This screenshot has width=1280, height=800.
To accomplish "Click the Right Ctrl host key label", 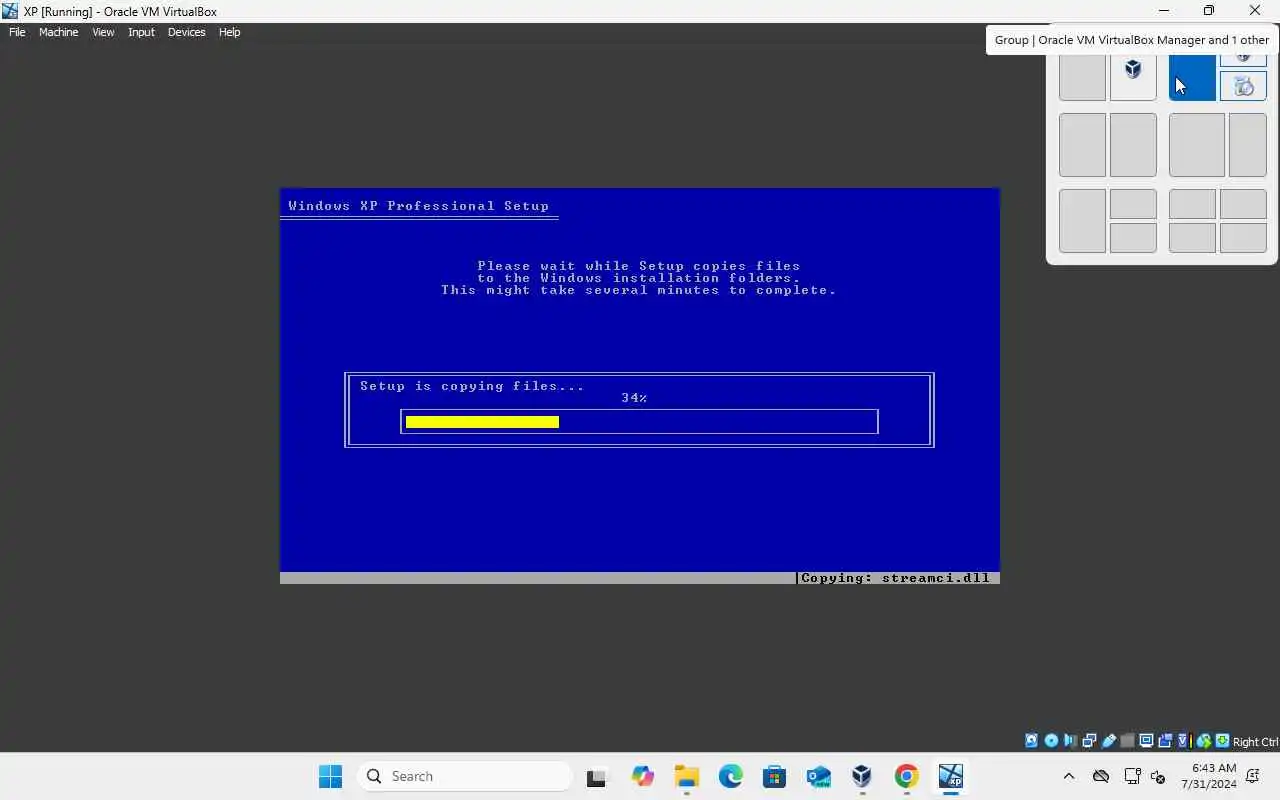I will point(1256,742).
